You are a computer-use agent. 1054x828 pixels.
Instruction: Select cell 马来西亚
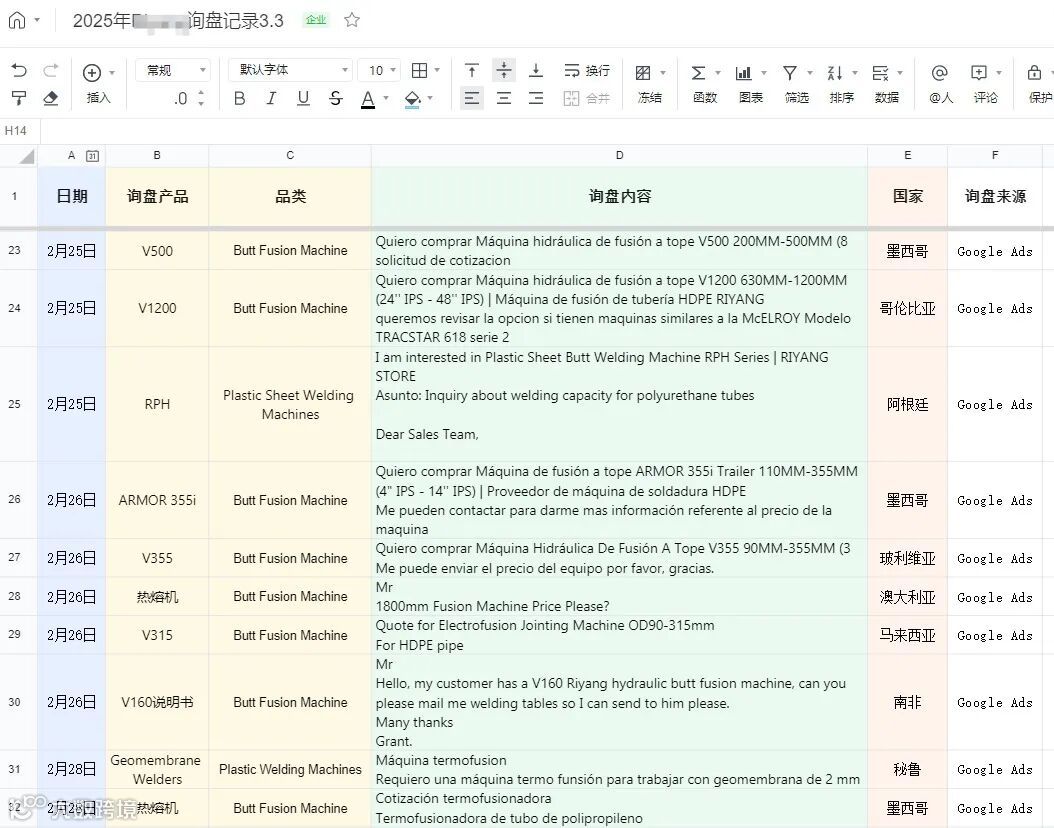click(x=907, y=635)
